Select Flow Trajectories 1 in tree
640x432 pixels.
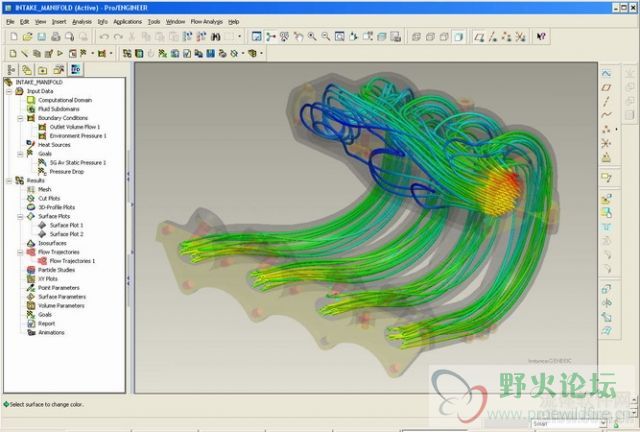coord(72,261)
